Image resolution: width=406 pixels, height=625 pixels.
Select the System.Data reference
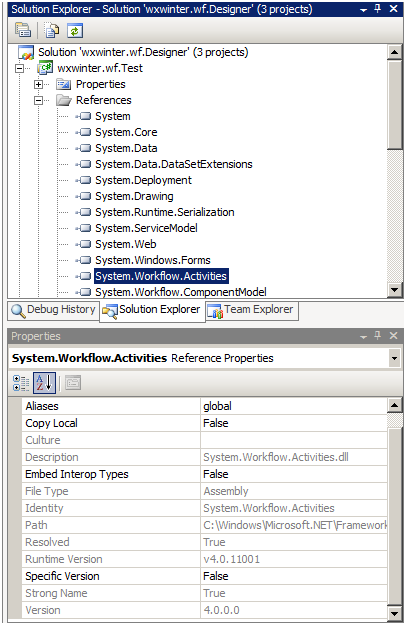coord(126,148)
